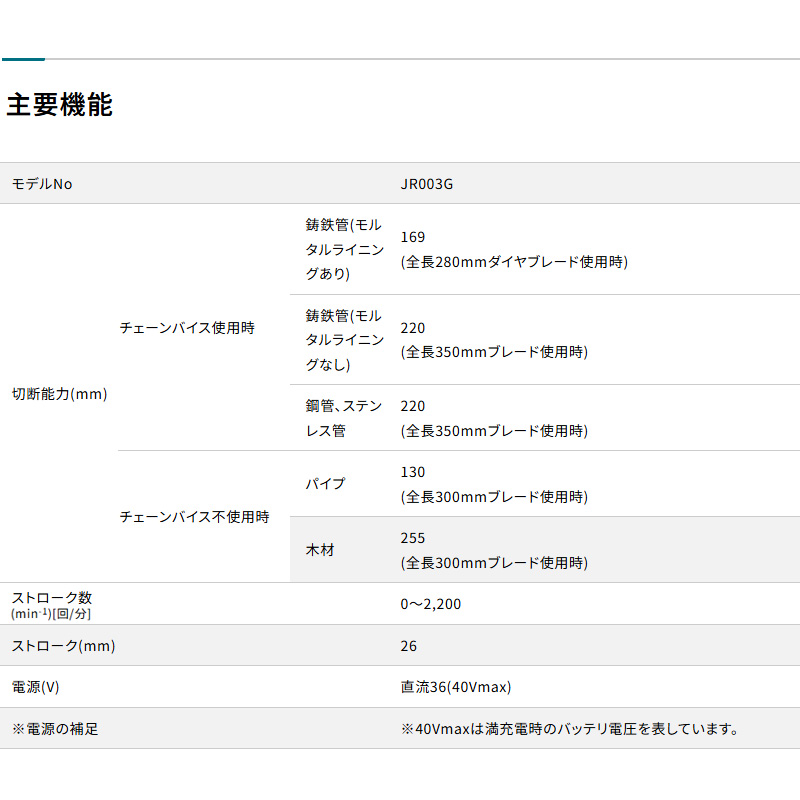Click the 主要機能 heading
This screenshot has height=800, width=800.
[x=59, y=105]
